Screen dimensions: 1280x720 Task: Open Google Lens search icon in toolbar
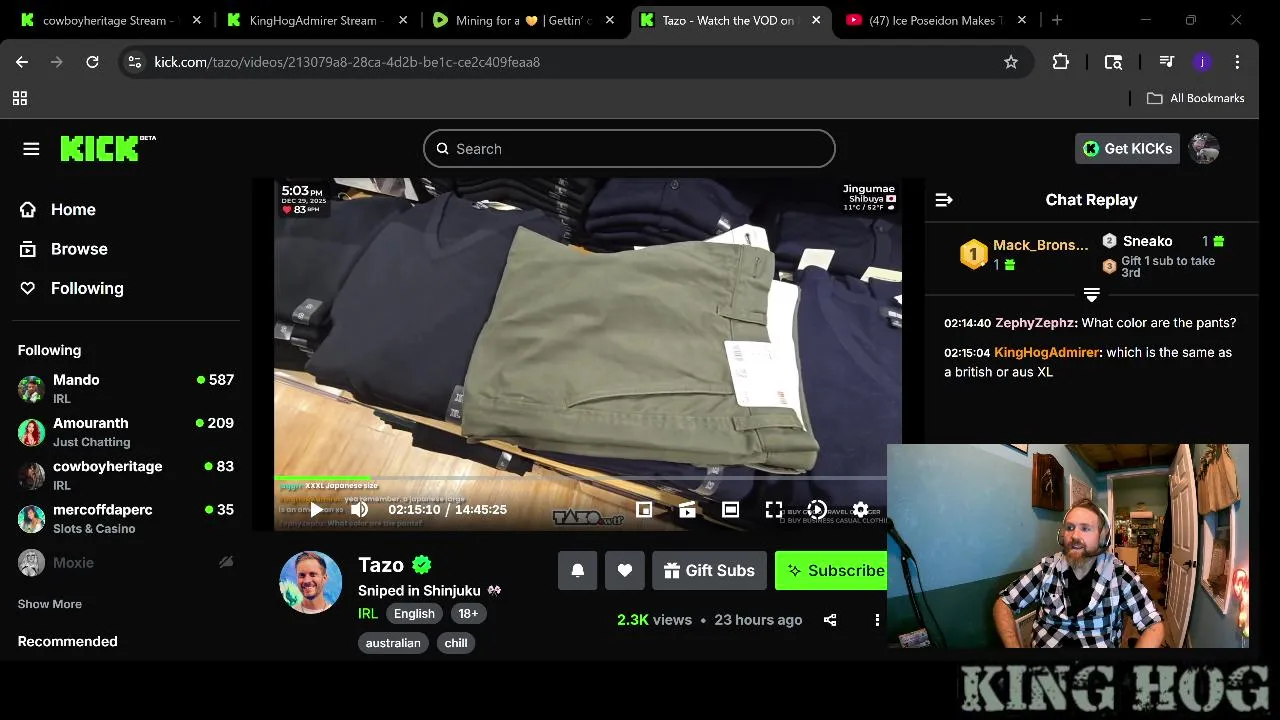[1113, 62]
